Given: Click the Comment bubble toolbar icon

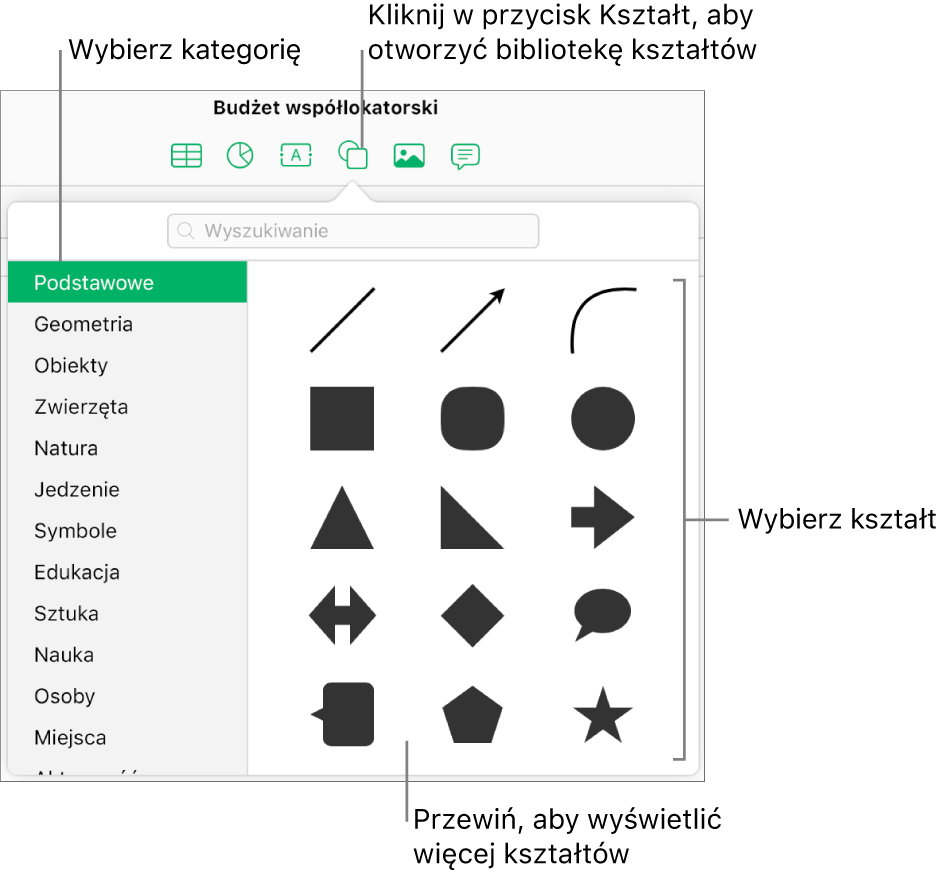Looking at the screenshot, I should pyautogui.click(x=465, y=156).
